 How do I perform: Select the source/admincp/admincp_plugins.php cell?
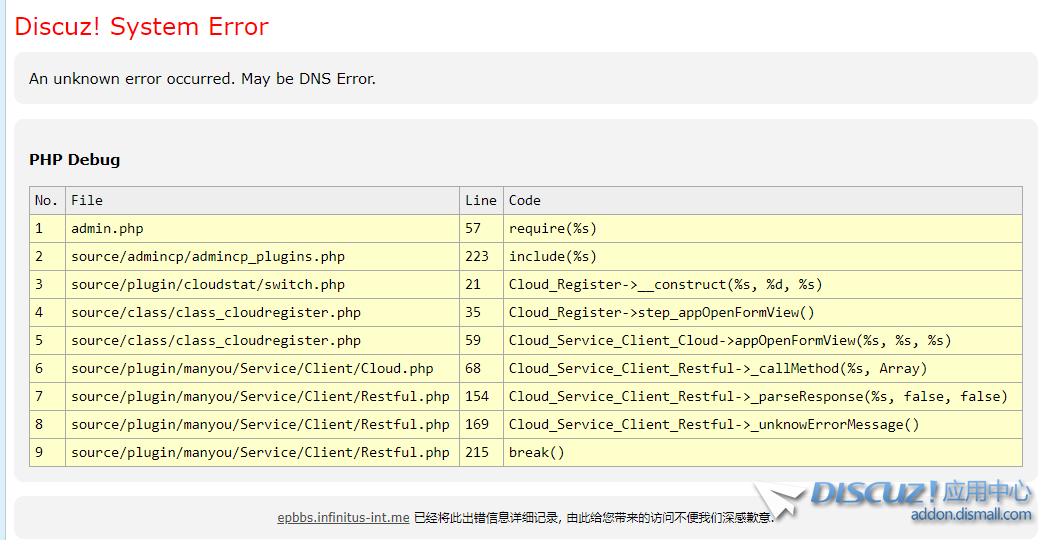(207, 256)
